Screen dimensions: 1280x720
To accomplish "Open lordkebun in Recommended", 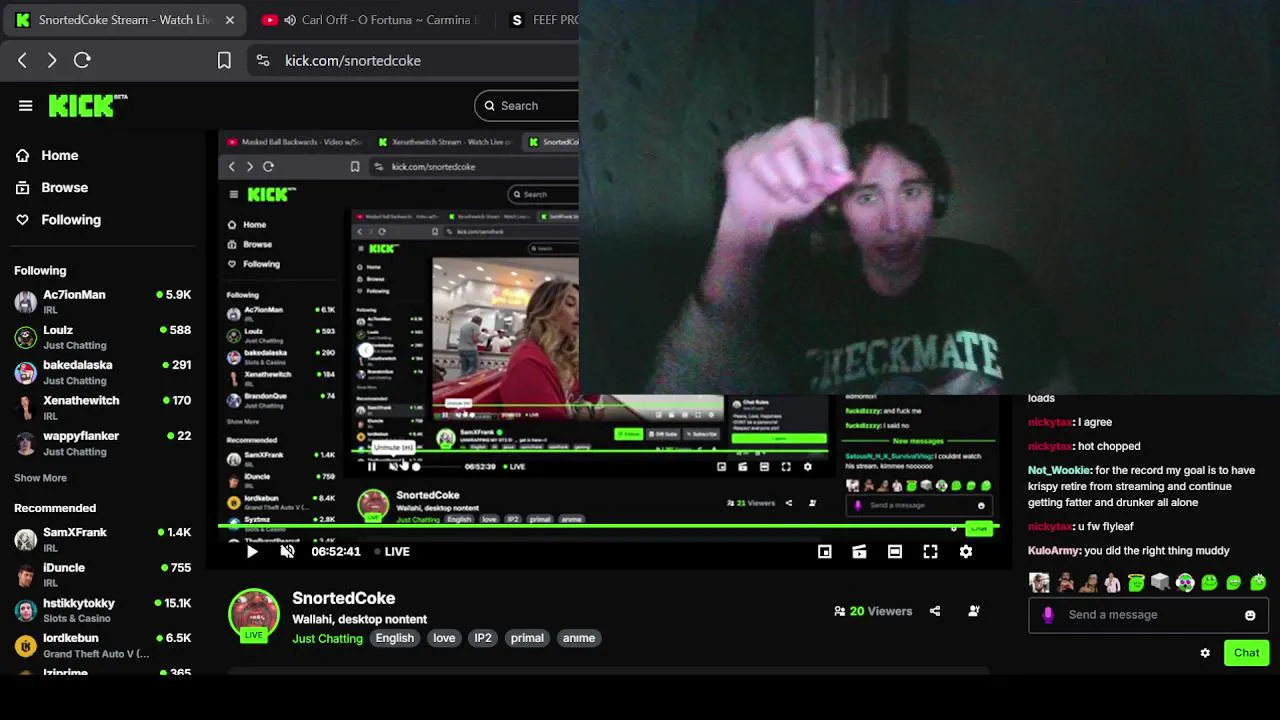I will click(102, 645).
